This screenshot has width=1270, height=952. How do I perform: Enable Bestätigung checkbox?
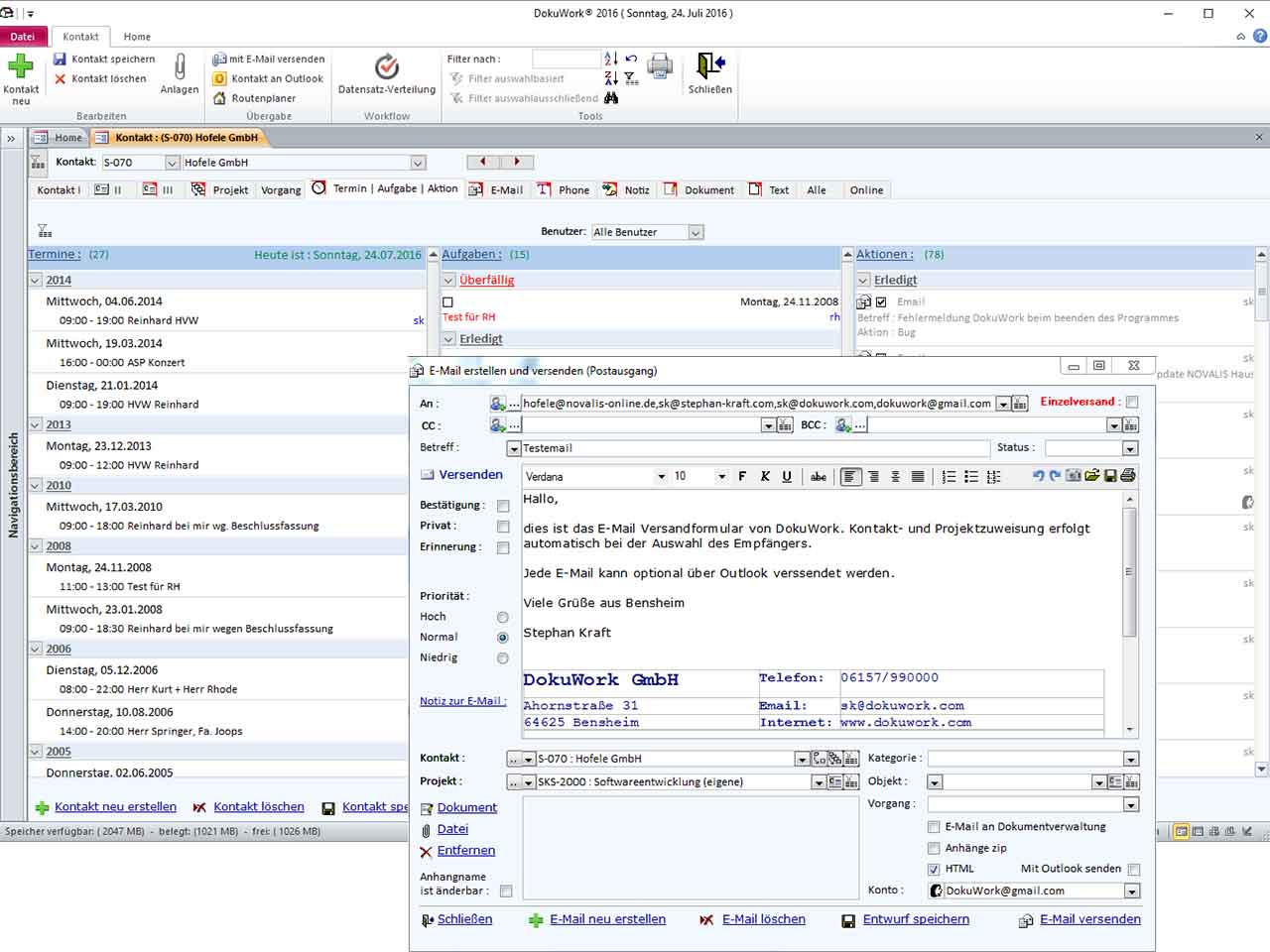click(x=503, y=506)
